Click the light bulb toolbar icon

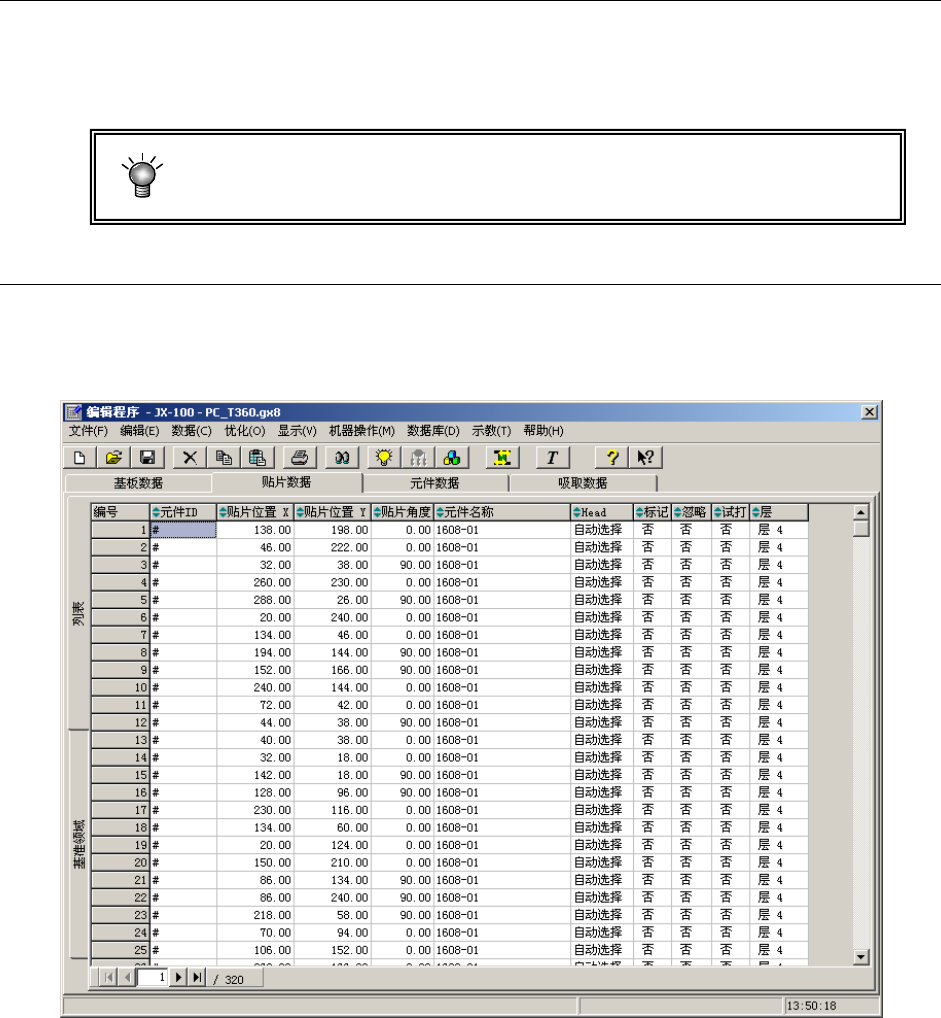[x=384, y=458]
